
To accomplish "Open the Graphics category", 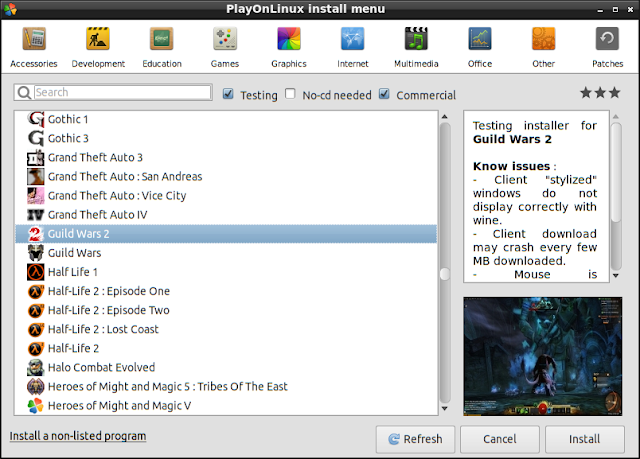I will [289, 47].
